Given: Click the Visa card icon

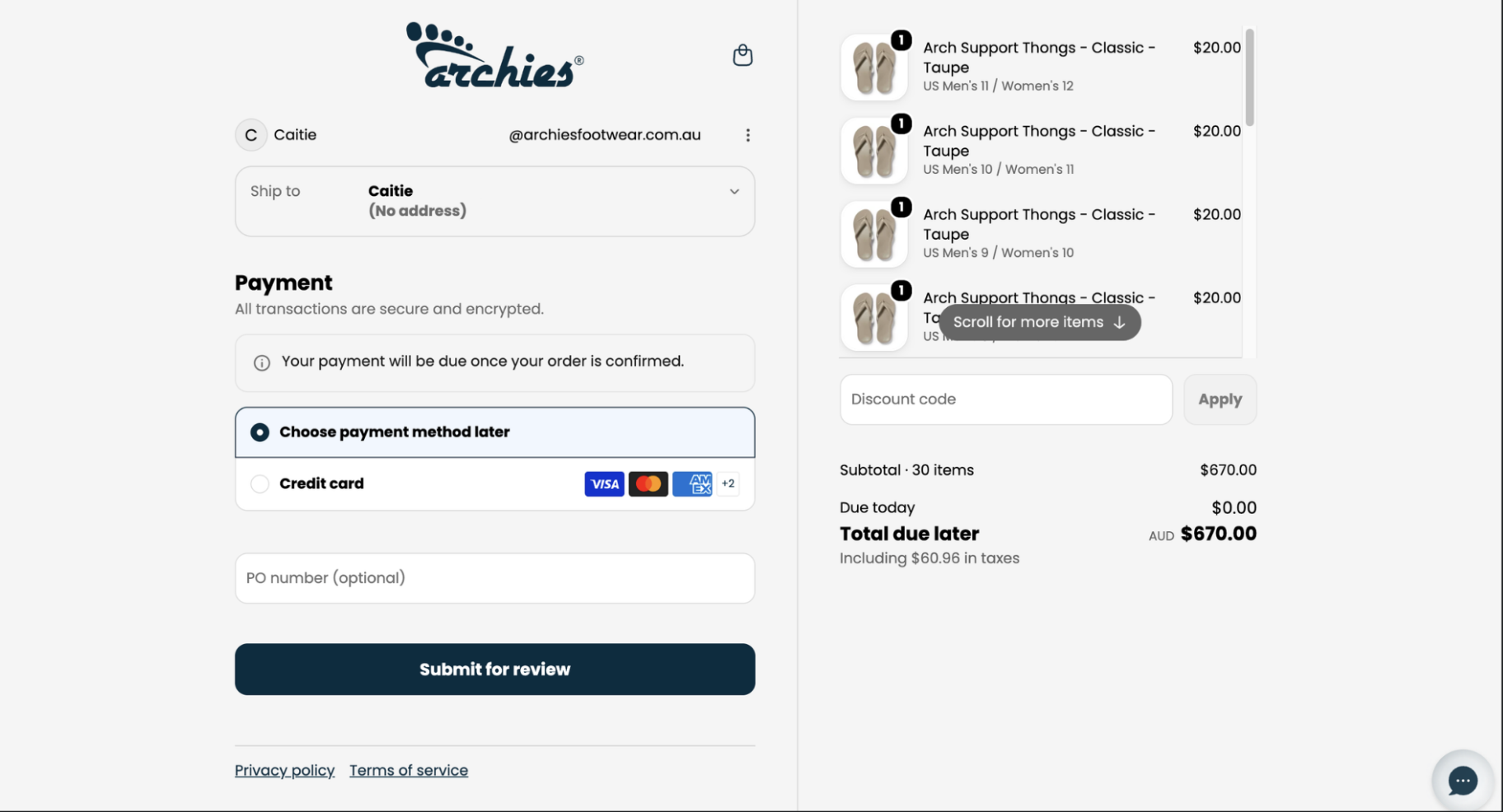Looking at the screenshot, I should tap(604, 483).
